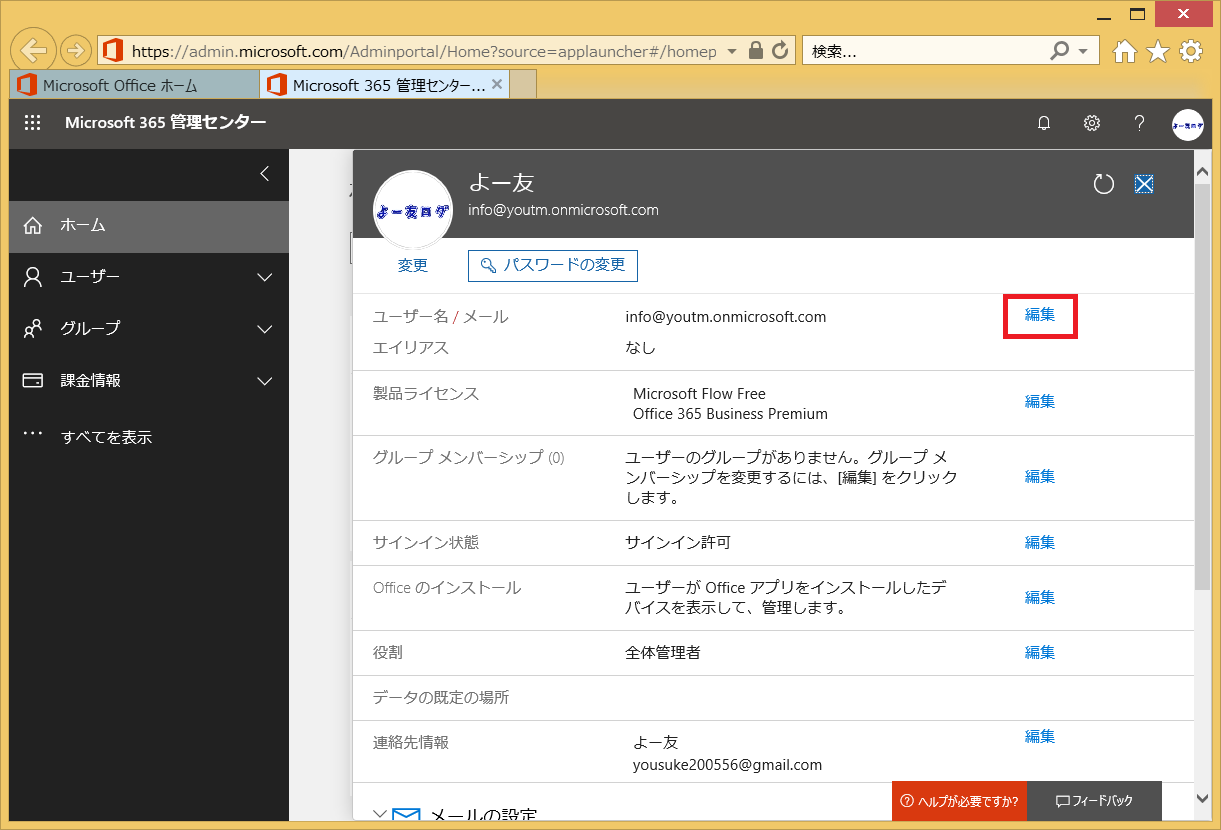Open the help question mark icon
This screenshot has width=1221, height=830.
1139,123
